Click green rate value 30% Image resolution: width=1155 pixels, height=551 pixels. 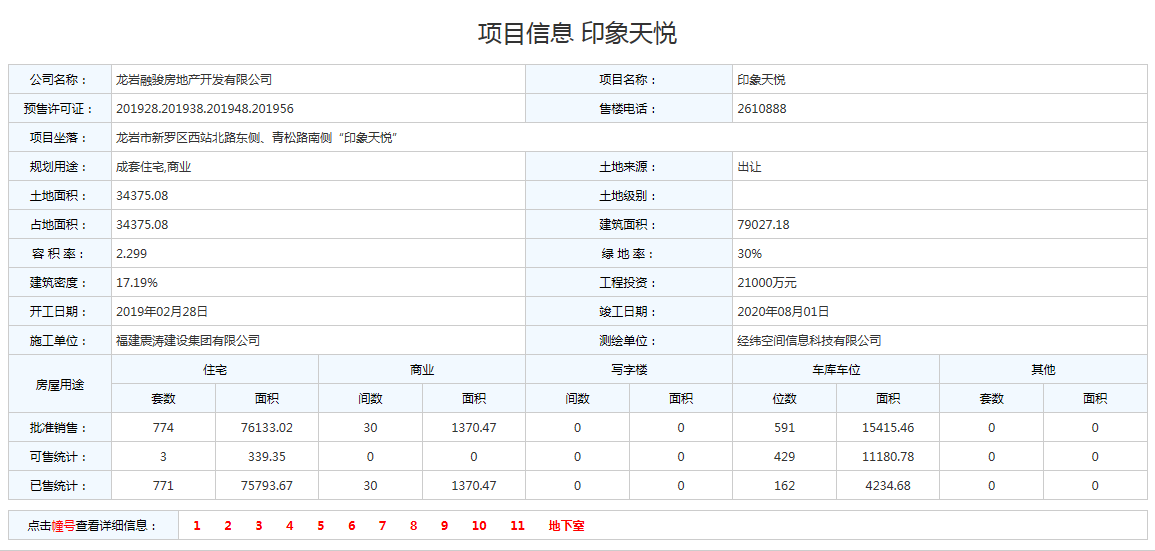click(749, 254)
